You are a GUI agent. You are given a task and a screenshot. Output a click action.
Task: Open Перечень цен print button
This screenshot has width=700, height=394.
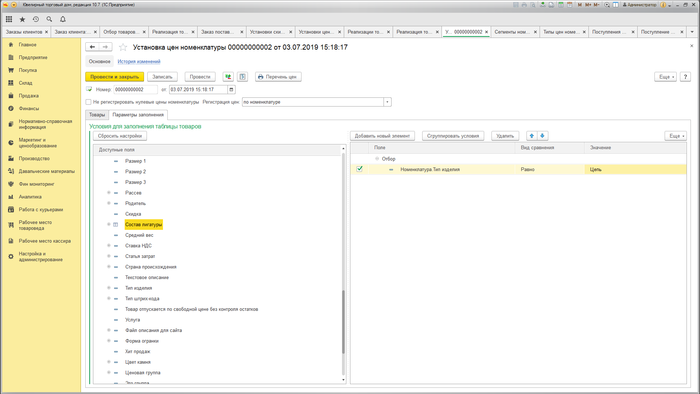pyautogui.click(x=279, y=77)
